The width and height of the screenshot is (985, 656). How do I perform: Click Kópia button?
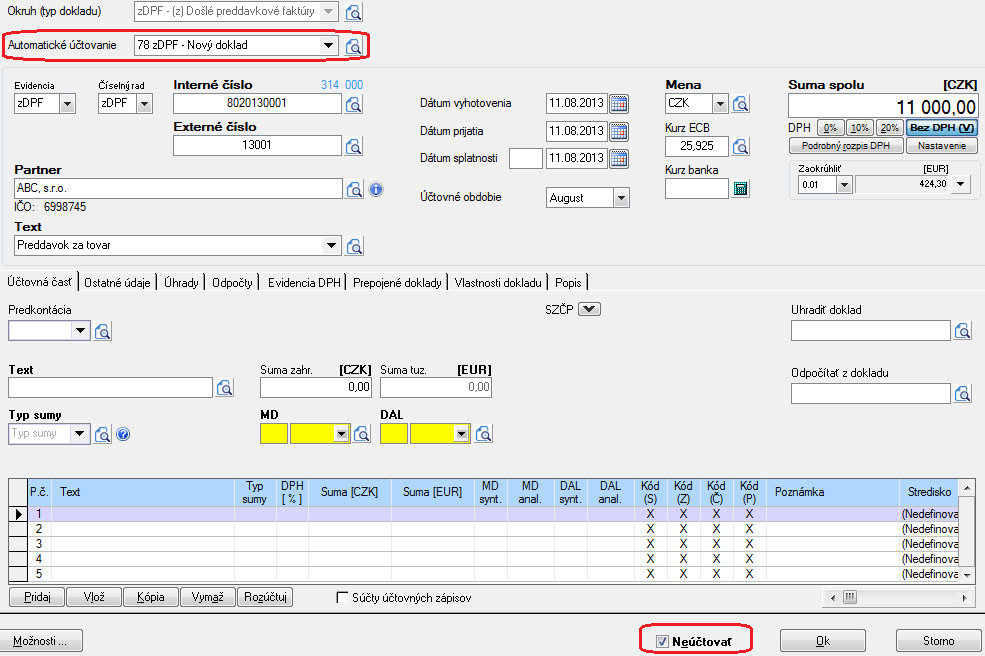[151, 597]
